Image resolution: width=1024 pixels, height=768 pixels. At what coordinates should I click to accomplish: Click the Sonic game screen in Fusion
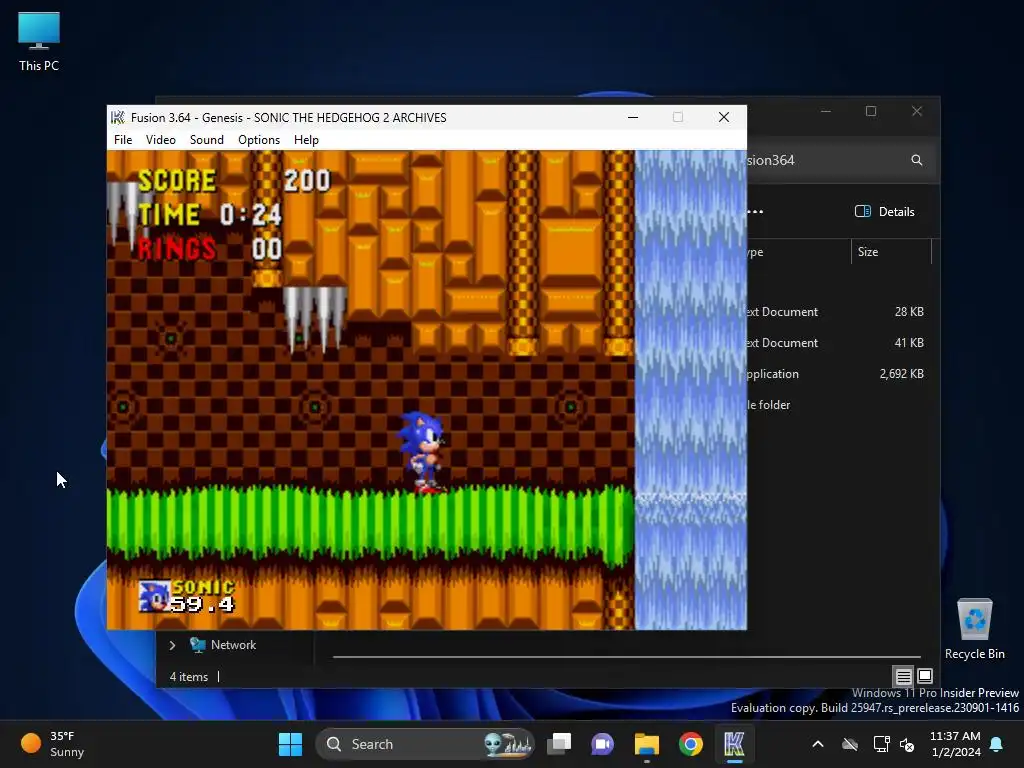[426, 390]
